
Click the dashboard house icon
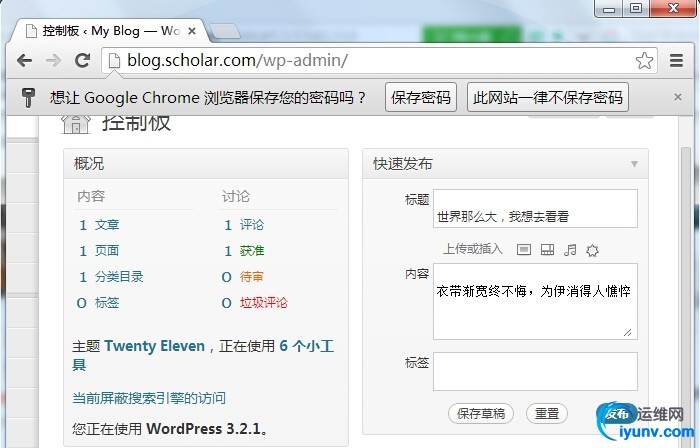click(76, 124)
